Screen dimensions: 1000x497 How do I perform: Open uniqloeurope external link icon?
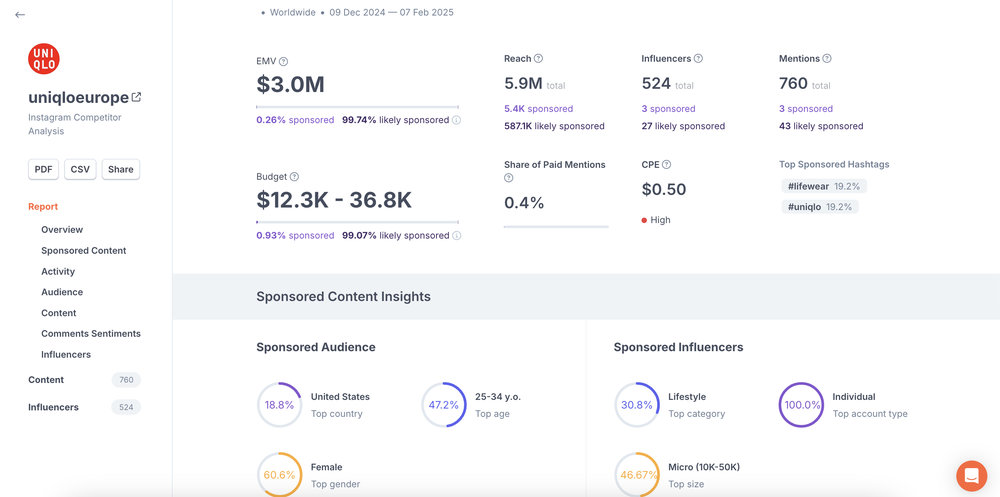[x=136, y=98]
